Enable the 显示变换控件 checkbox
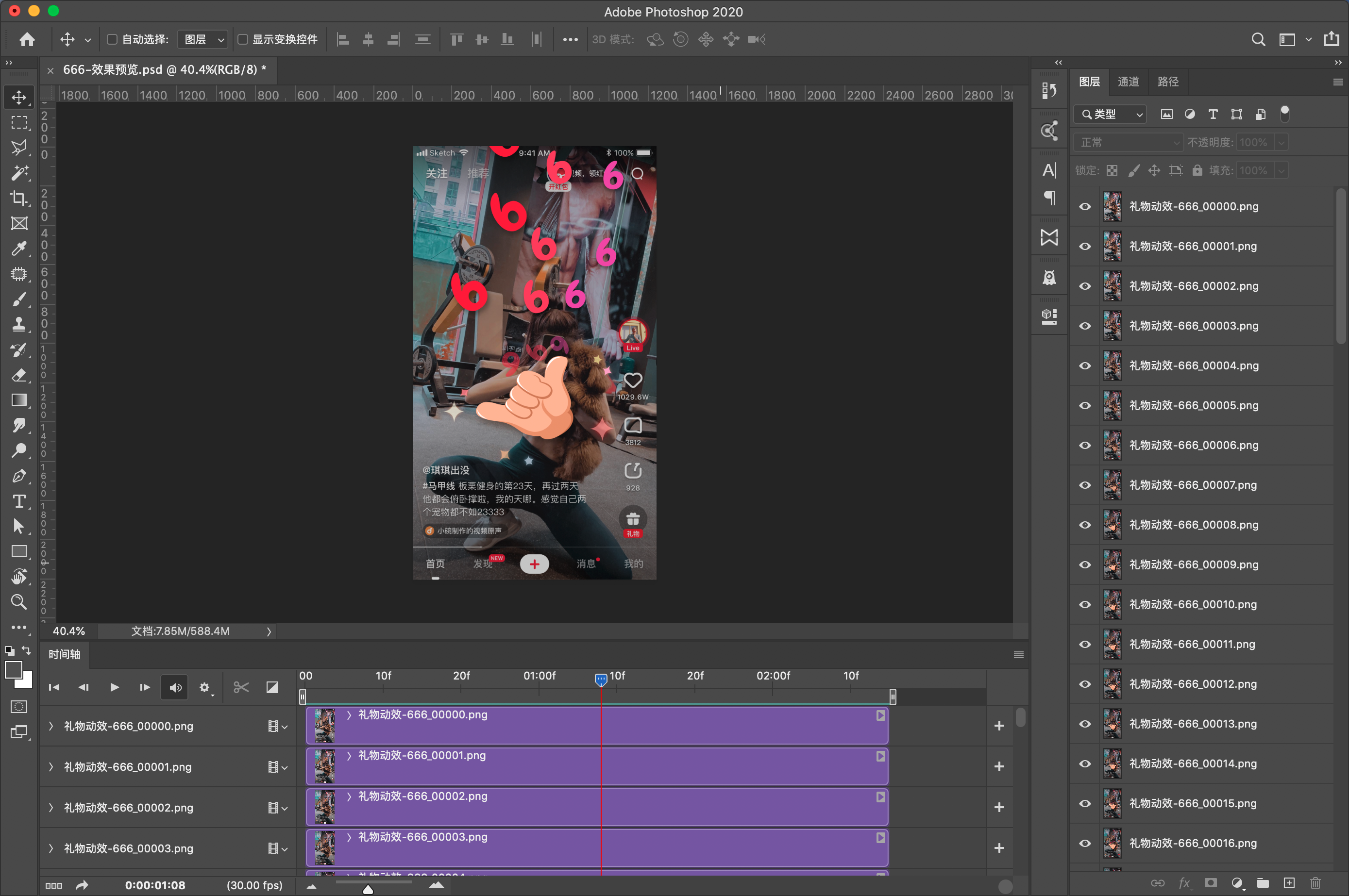This screenshot has width=1349, height=896. click(x=242, y=39)
